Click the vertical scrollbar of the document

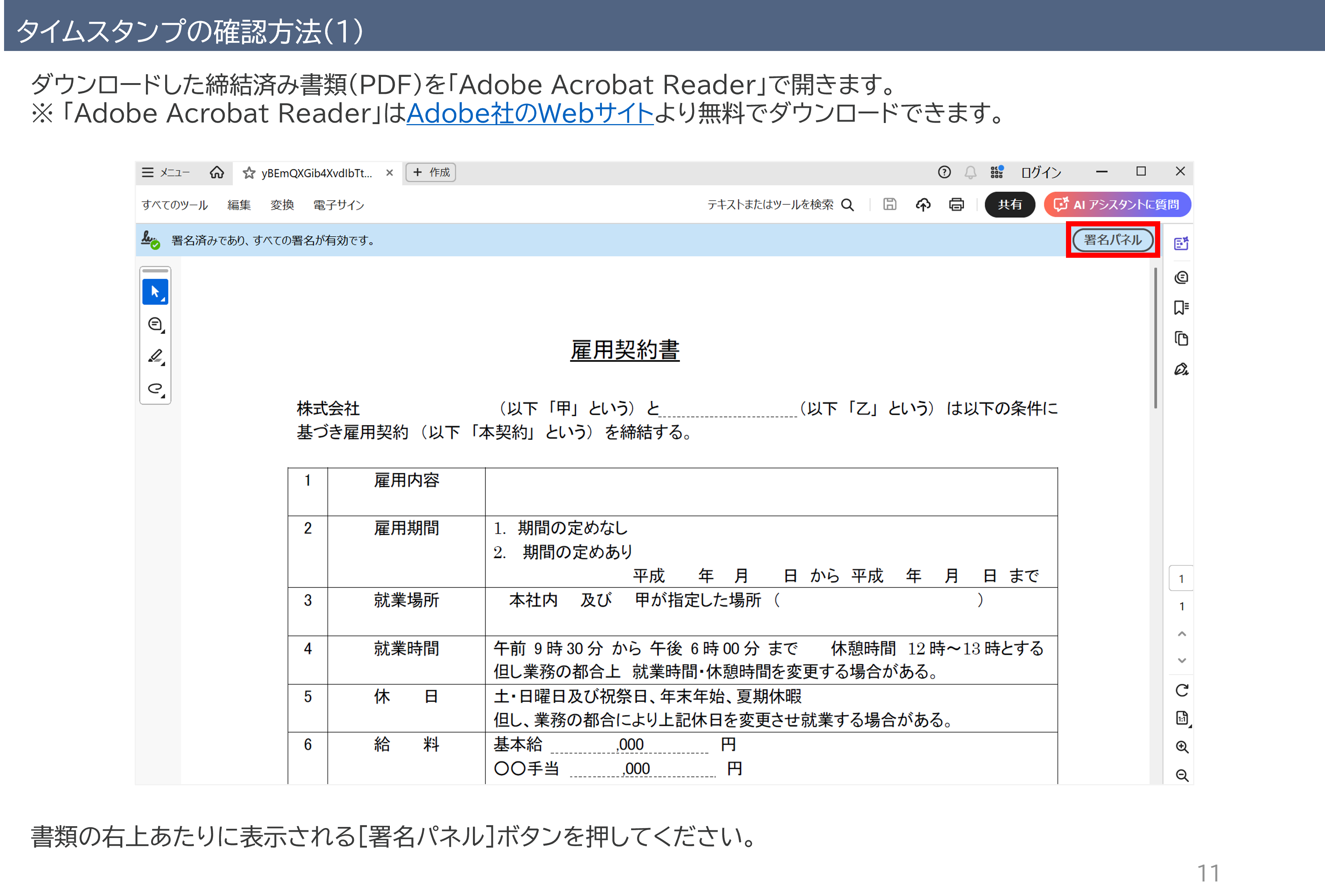coord(1156,338)
